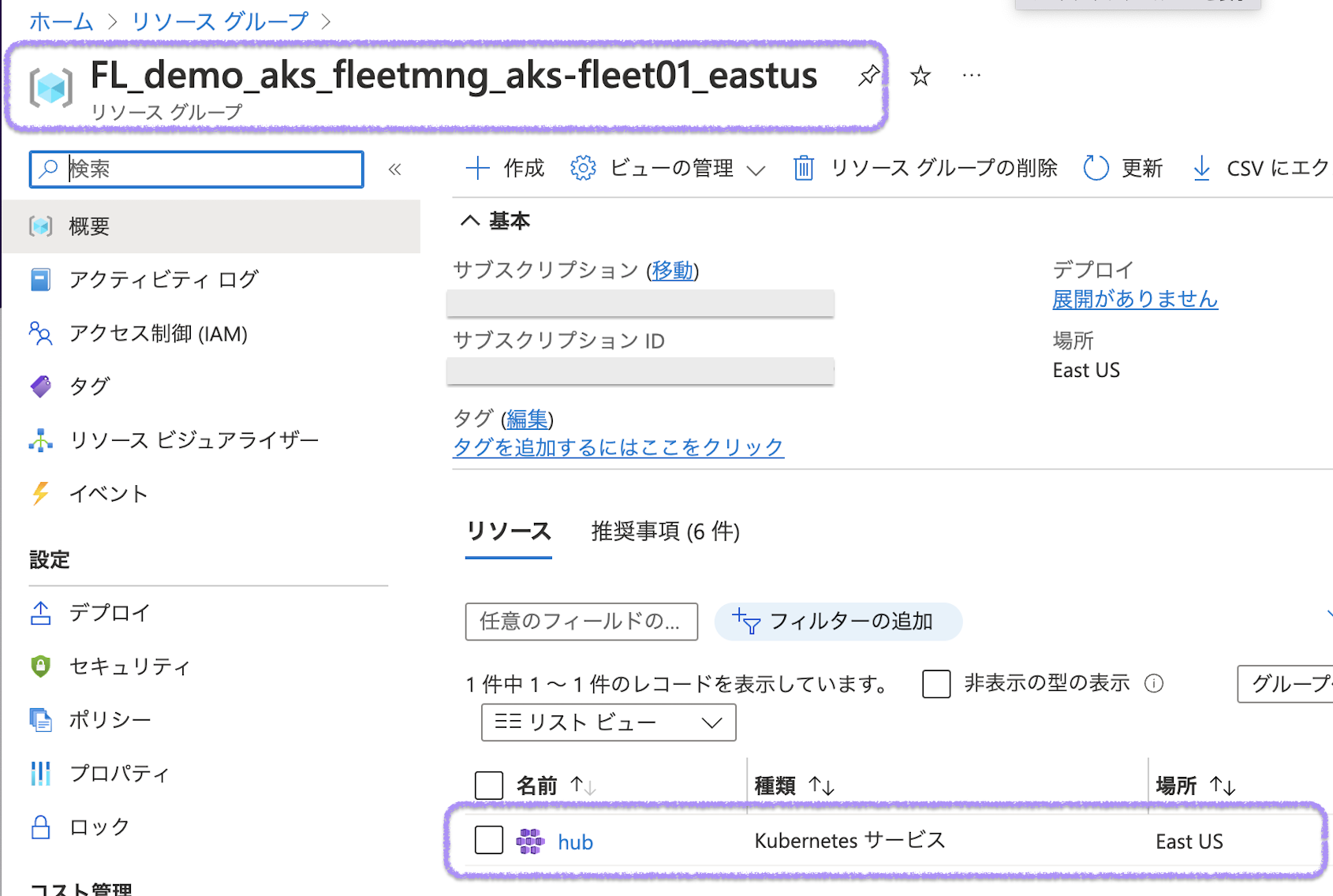Click the favorite star icon
The image size is (1333, 896).
[x=920, y=77]
